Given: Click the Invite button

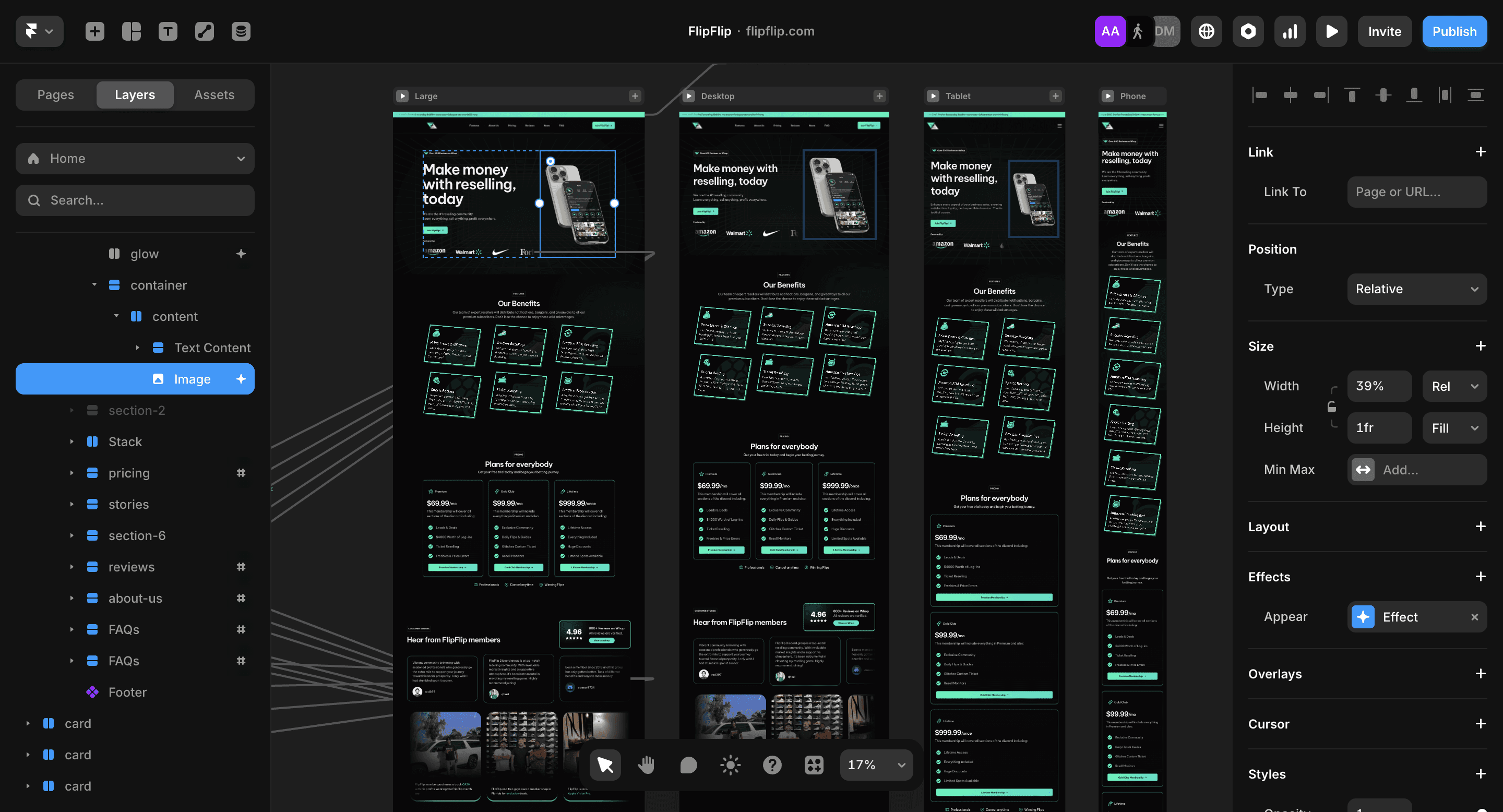Looking at the screenshot, I should tap(1385, 31).
